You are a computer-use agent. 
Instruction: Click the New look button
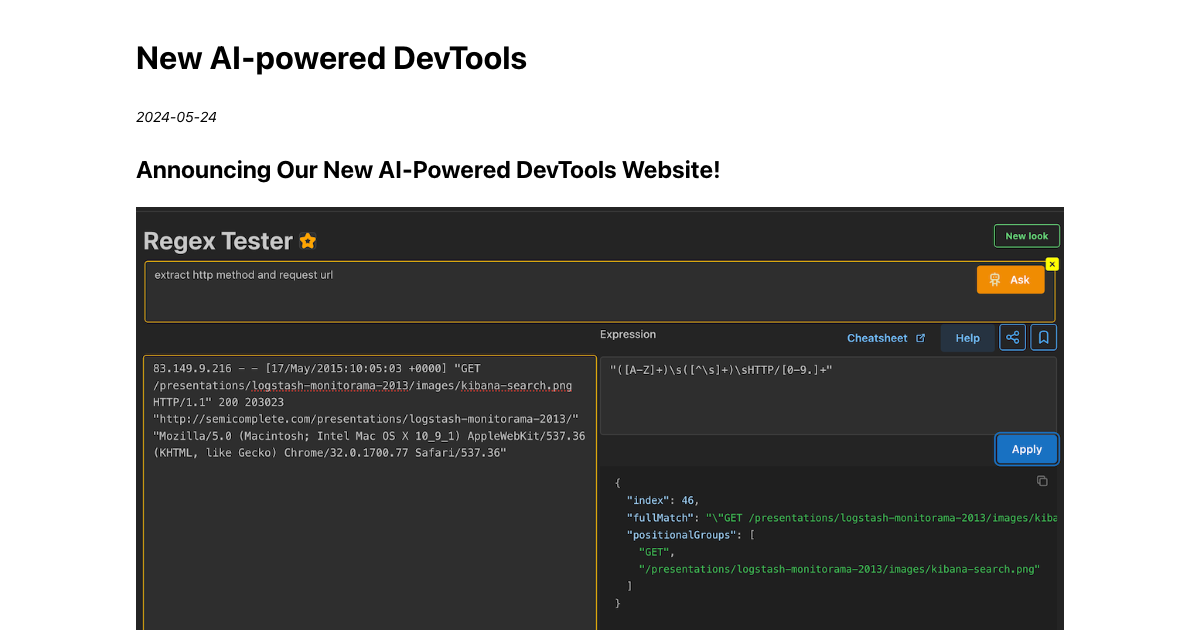(1027, 236)
